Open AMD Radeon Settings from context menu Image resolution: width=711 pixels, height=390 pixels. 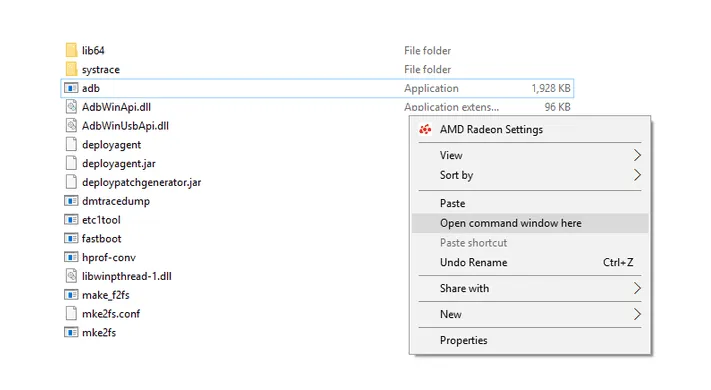pyautogui.click(x=530, y=130)
